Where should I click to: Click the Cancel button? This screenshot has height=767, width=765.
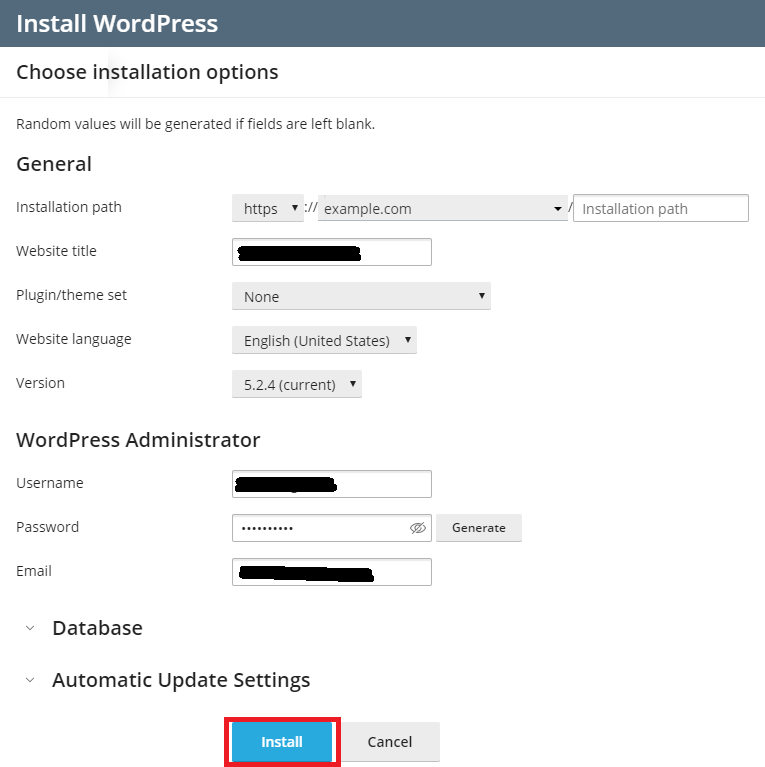click(x=390, y=742)
